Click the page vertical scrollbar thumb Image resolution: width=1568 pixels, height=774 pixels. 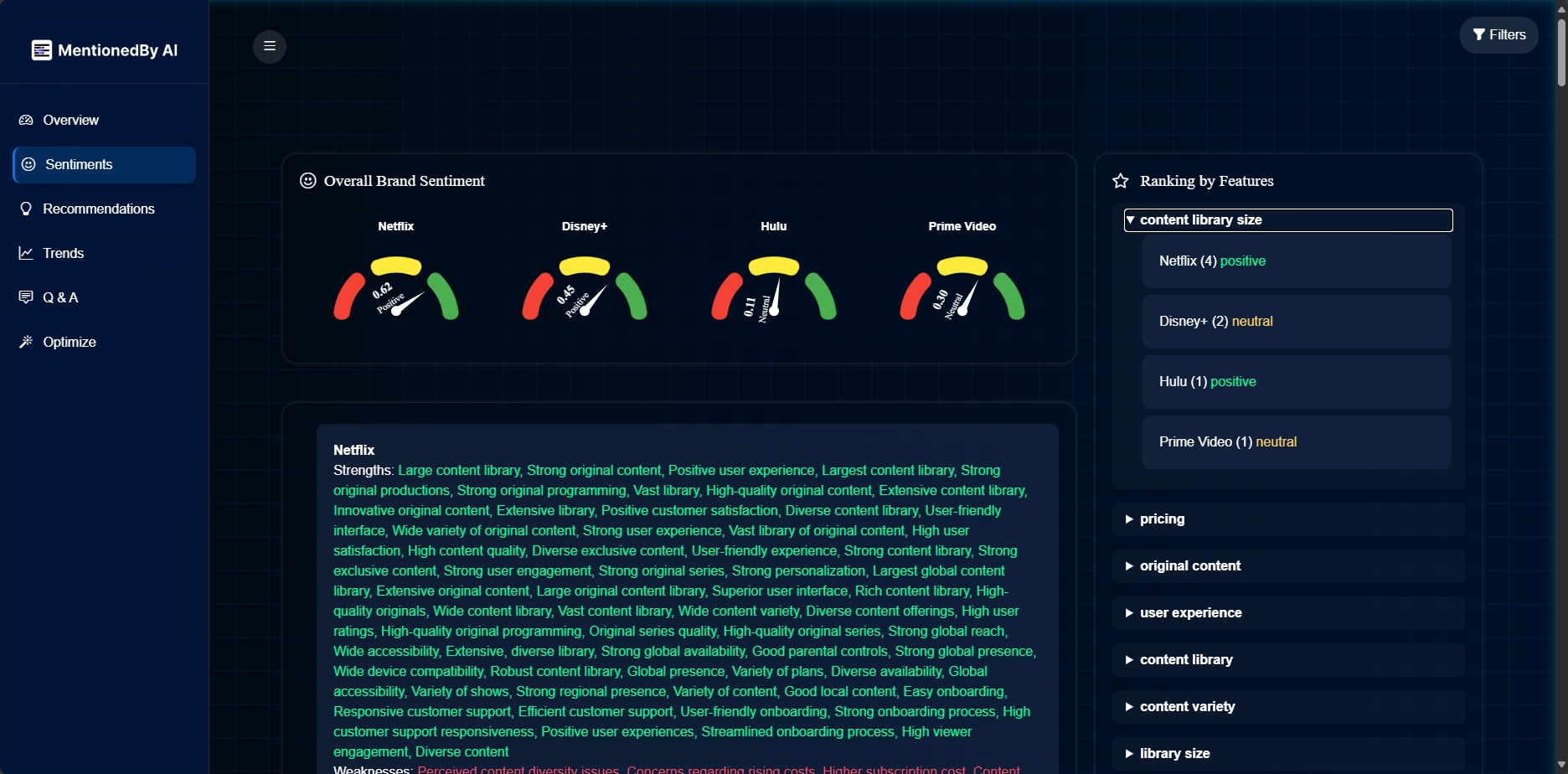[1561, 52]
